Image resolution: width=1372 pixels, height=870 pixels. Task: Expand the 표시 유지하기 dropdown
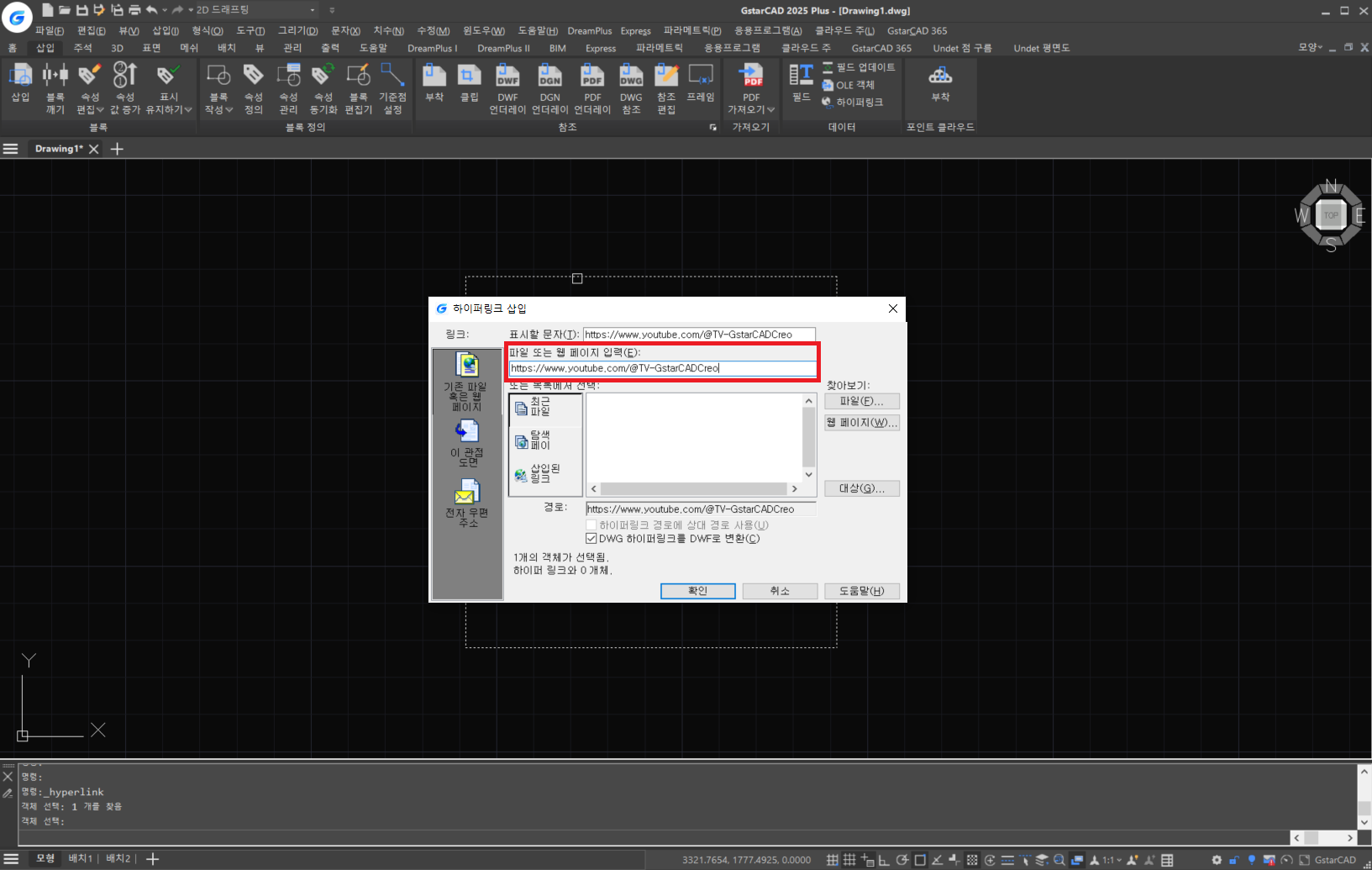pos(188,110)
